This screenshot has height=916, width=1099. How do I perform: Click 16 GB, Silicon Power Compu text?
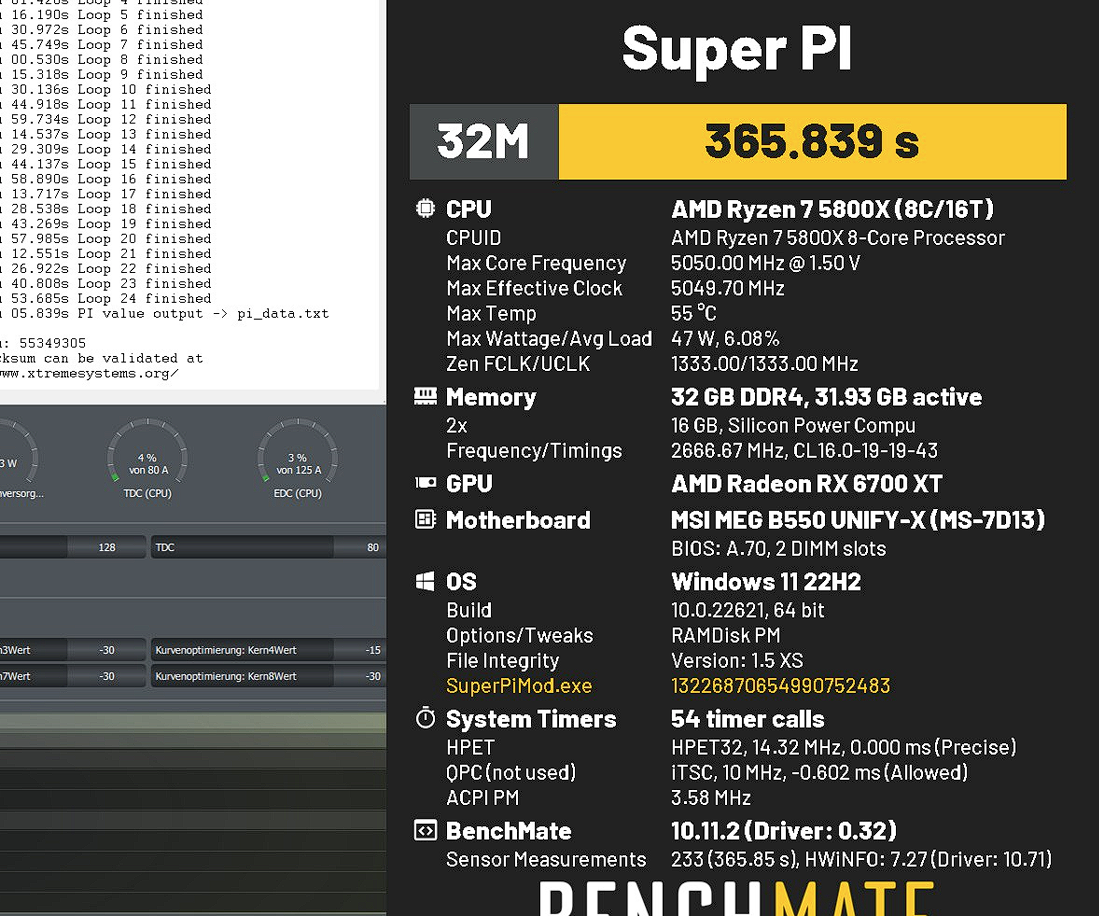point(793,425)
